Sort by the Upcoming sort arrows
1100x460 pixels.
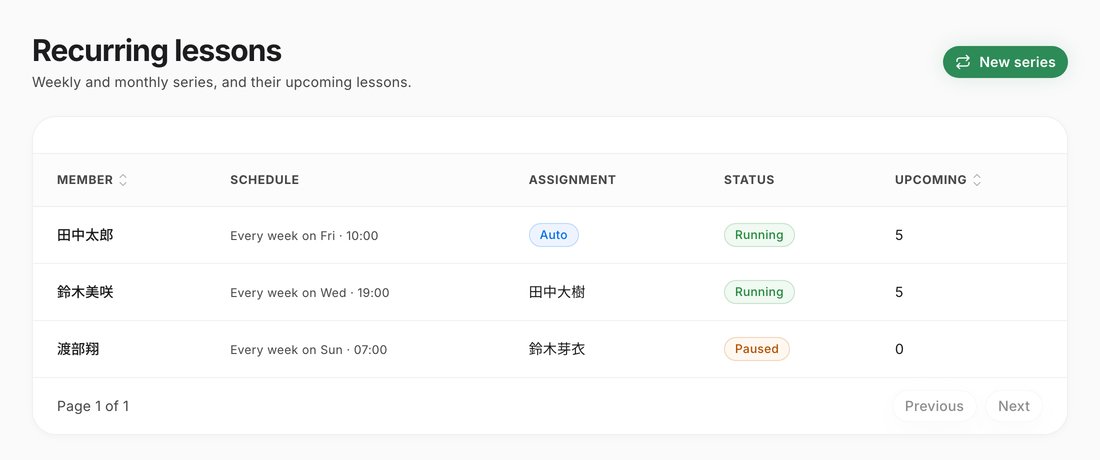coord(977,180)
